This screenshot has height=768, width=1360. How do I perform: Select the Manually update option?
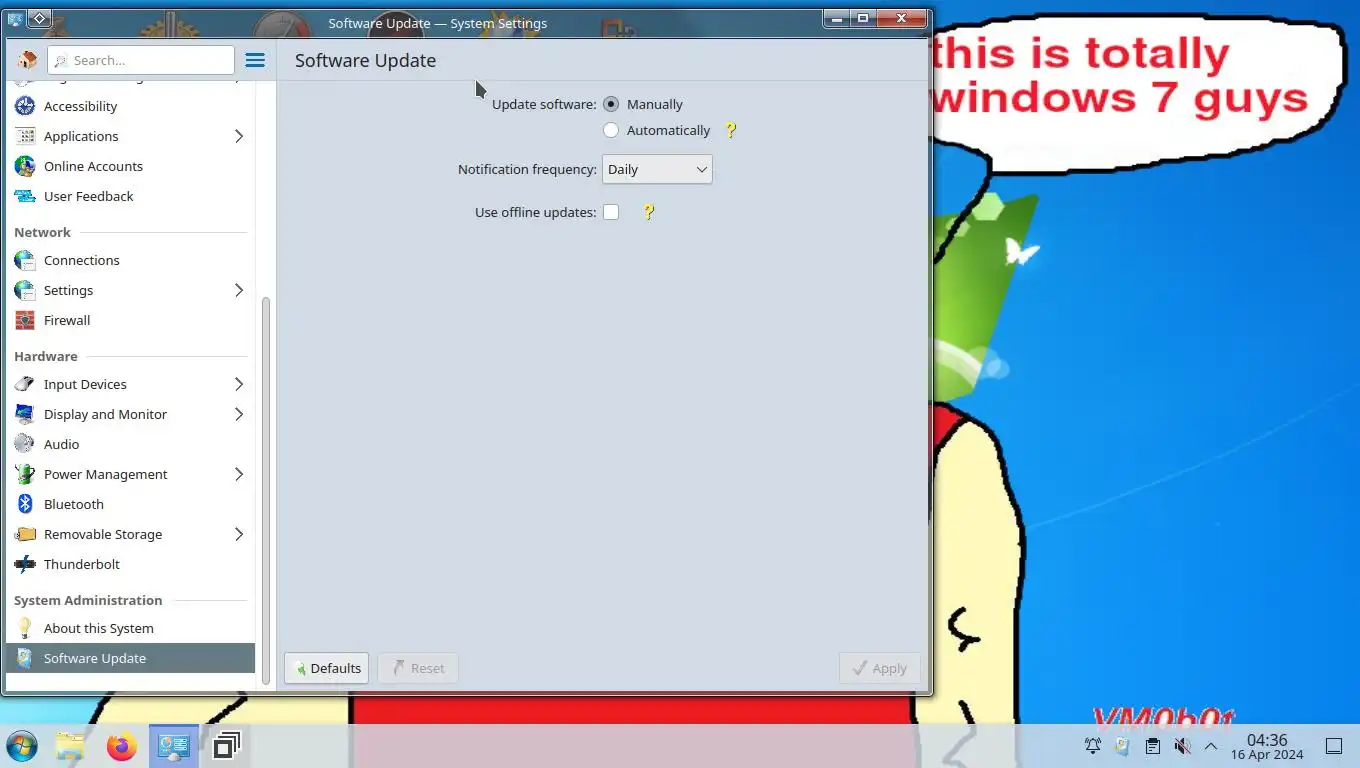pyautogui.click(x=611, y=104)
